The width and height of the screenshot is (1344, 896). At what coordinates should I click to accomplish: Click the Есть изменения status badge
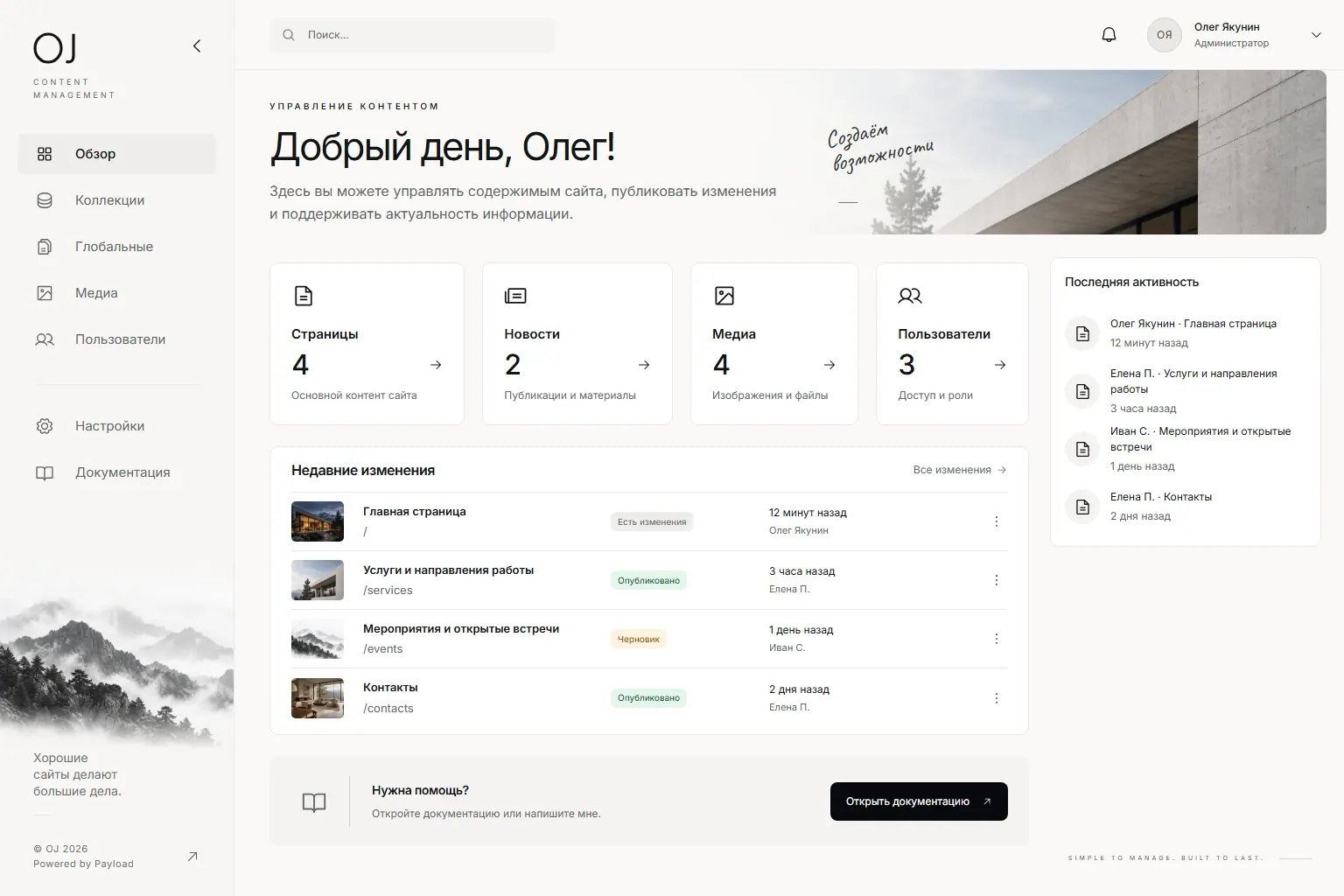[652, 521]
